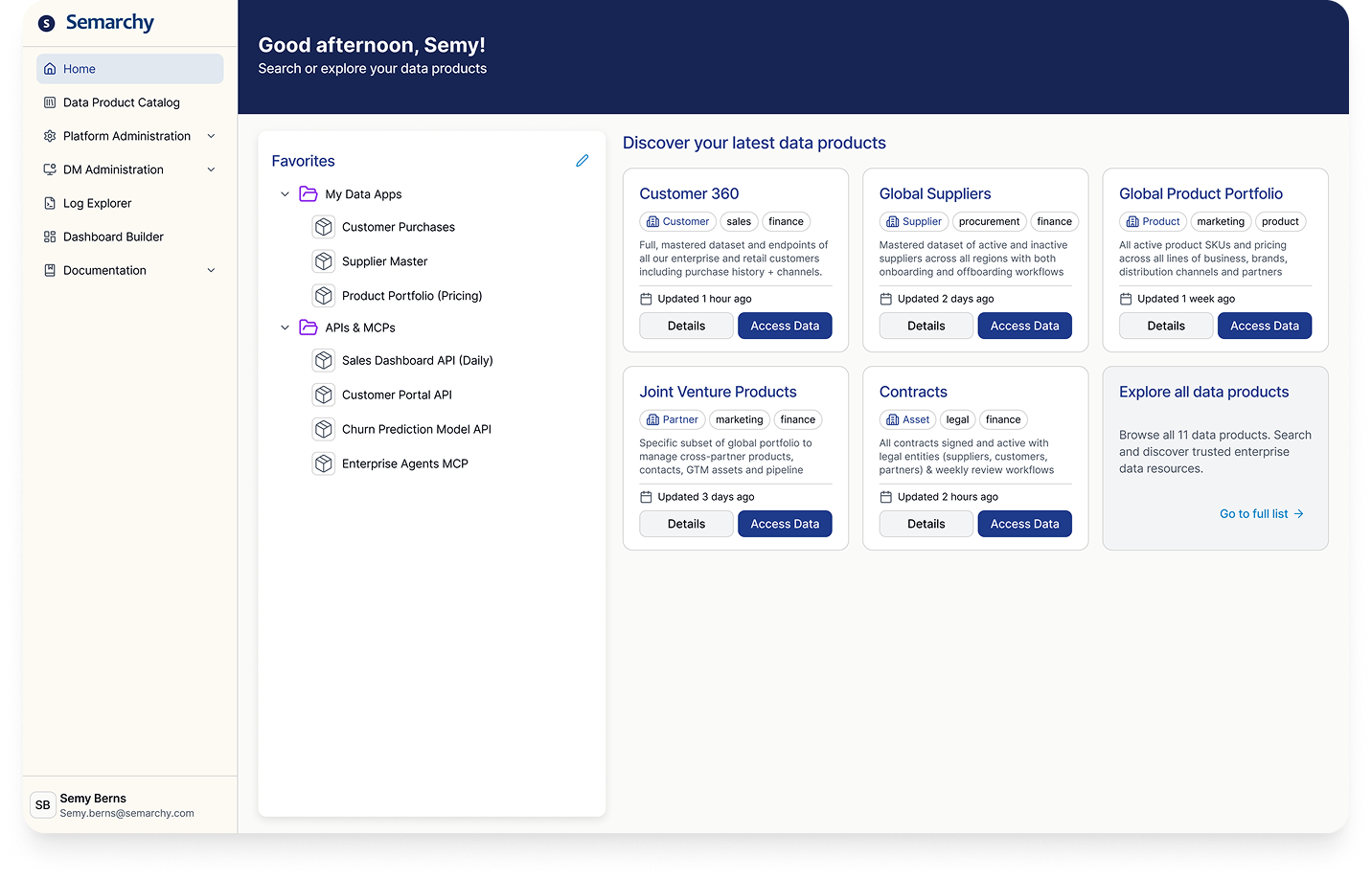Image resolution: width=1372 pixels, height=880 pixels.
Task: Expand the Documentation chevron
Action: point(211,270)
